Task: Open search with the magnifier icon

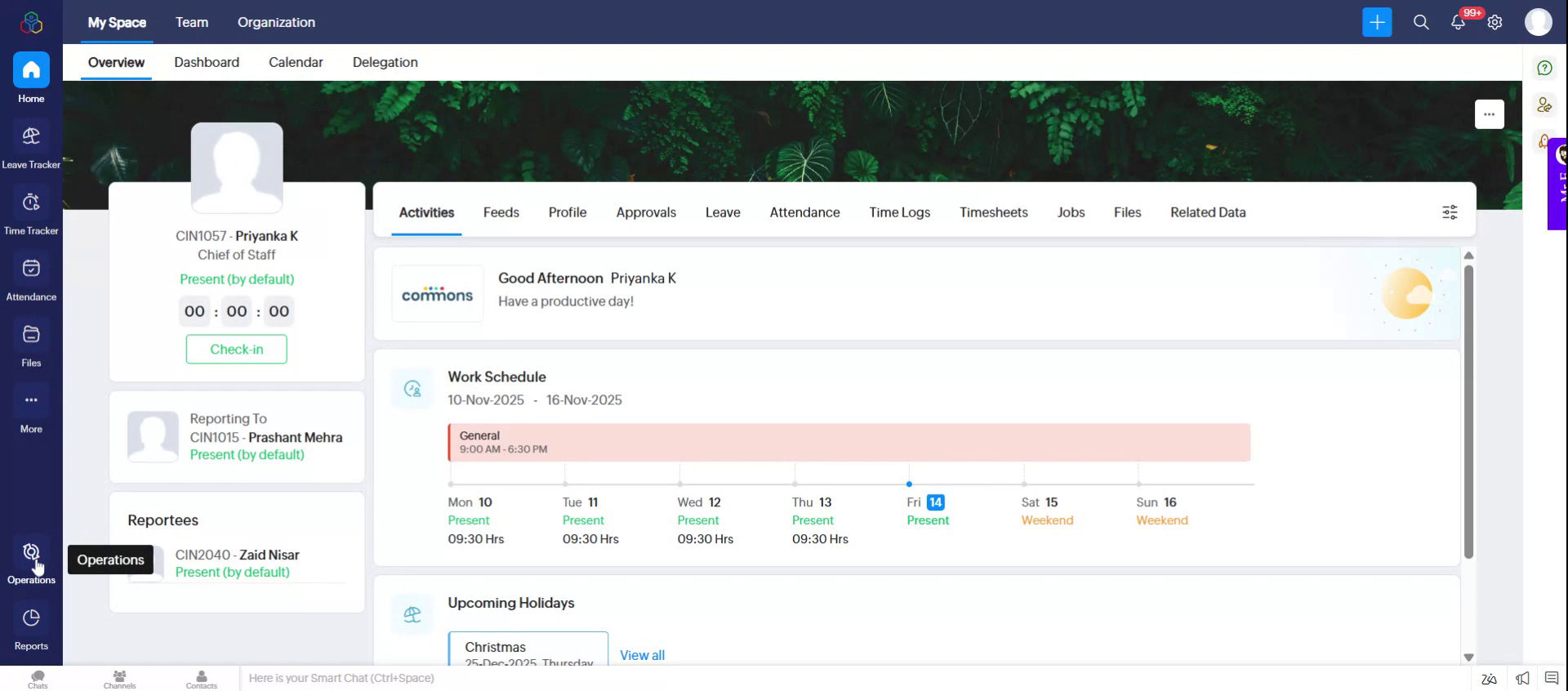Action: (x=1421, y=22)
